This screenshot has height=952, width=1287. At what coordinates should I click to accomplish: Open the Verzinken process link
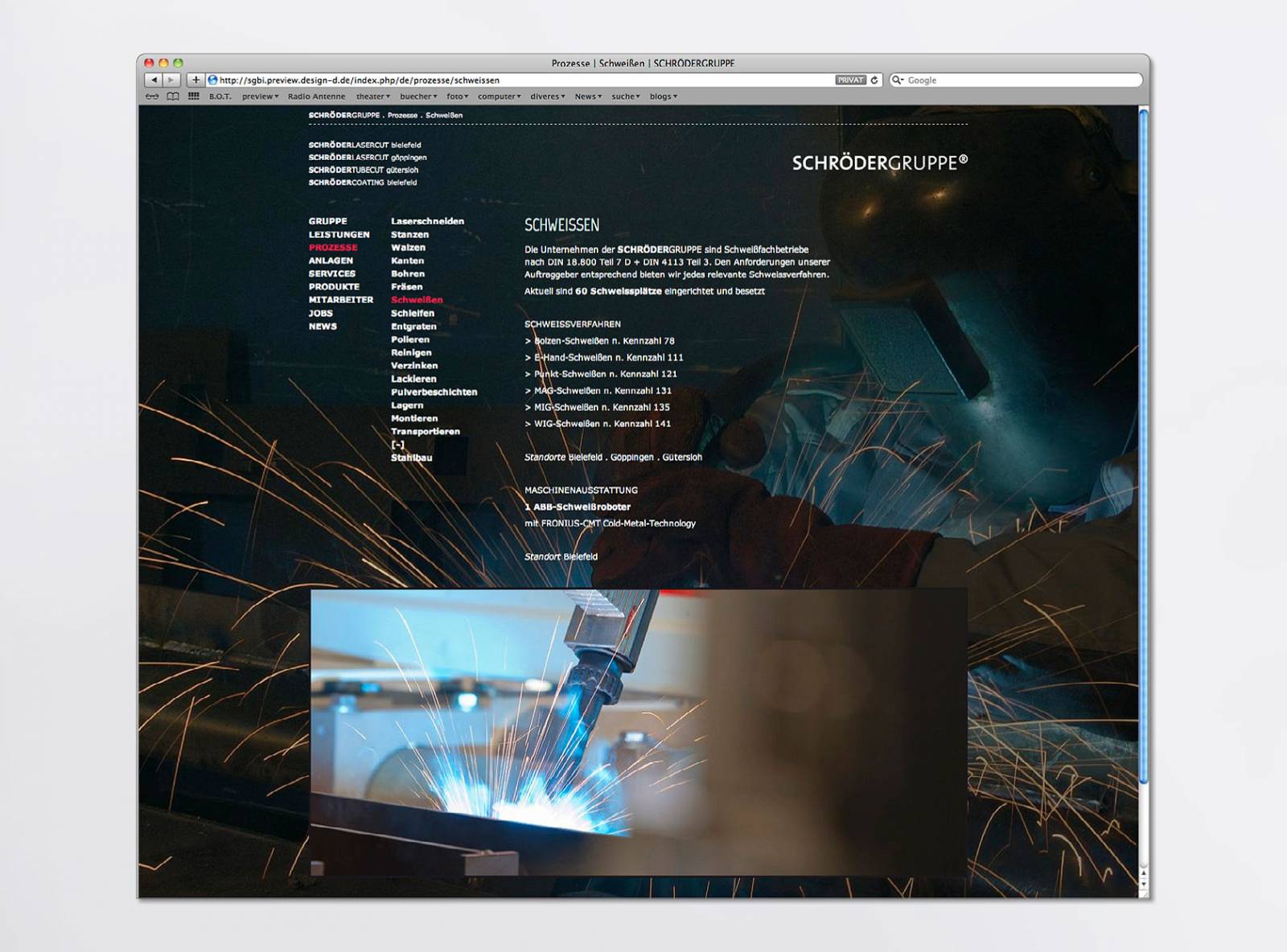point(414,366)
